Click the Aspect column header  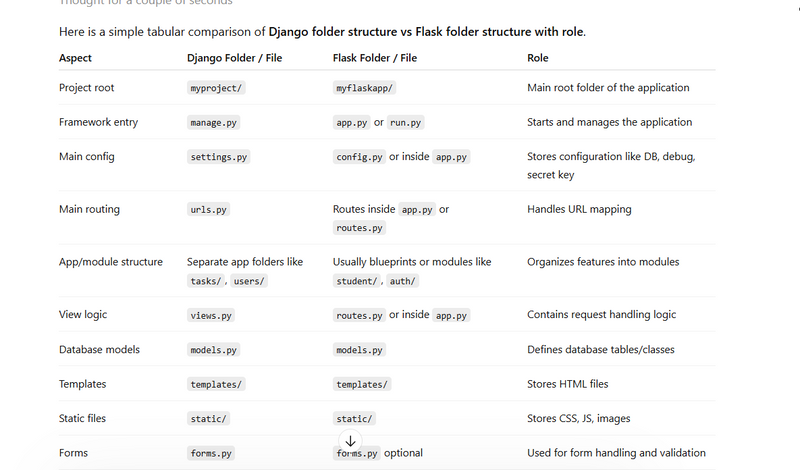[75, 58]
